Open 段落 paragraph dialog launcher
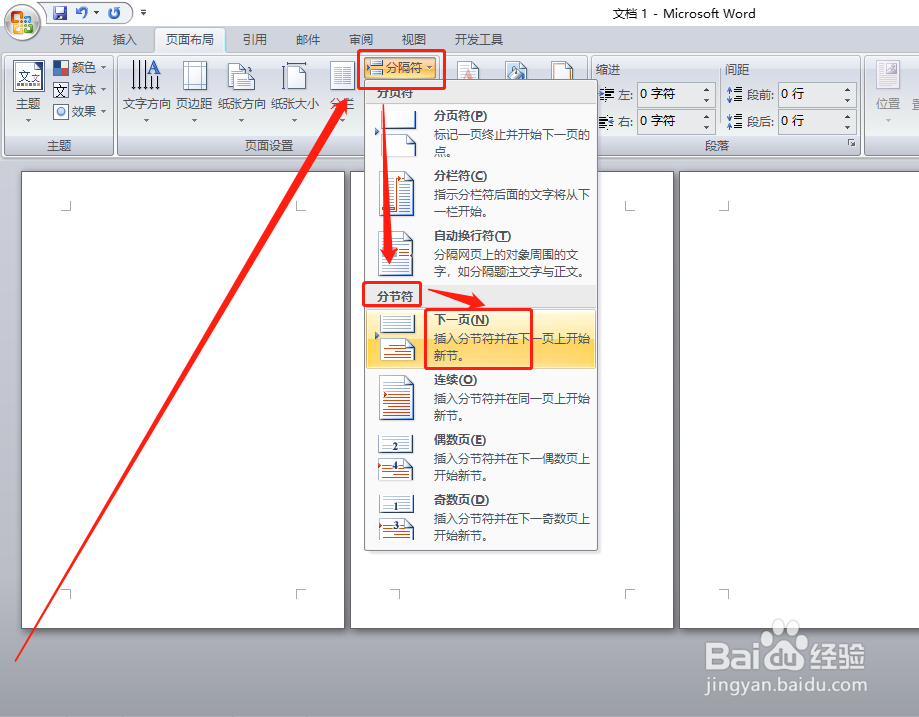The image size is (919, 717). (x=852, y=143)
